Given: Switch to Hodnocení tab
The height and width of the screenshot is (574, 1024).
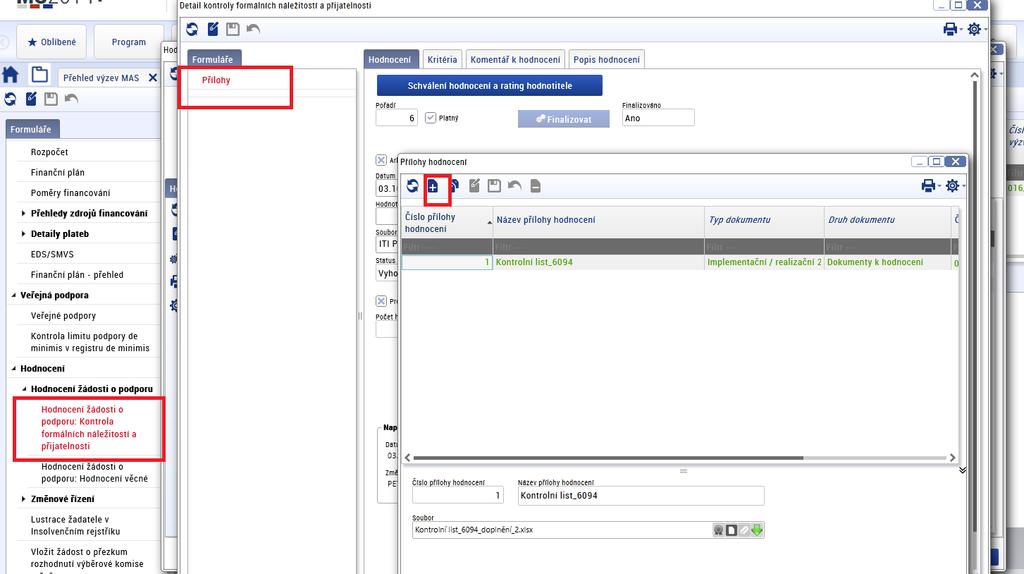Looking at the screenshot, I should click(x=389, y=59).
